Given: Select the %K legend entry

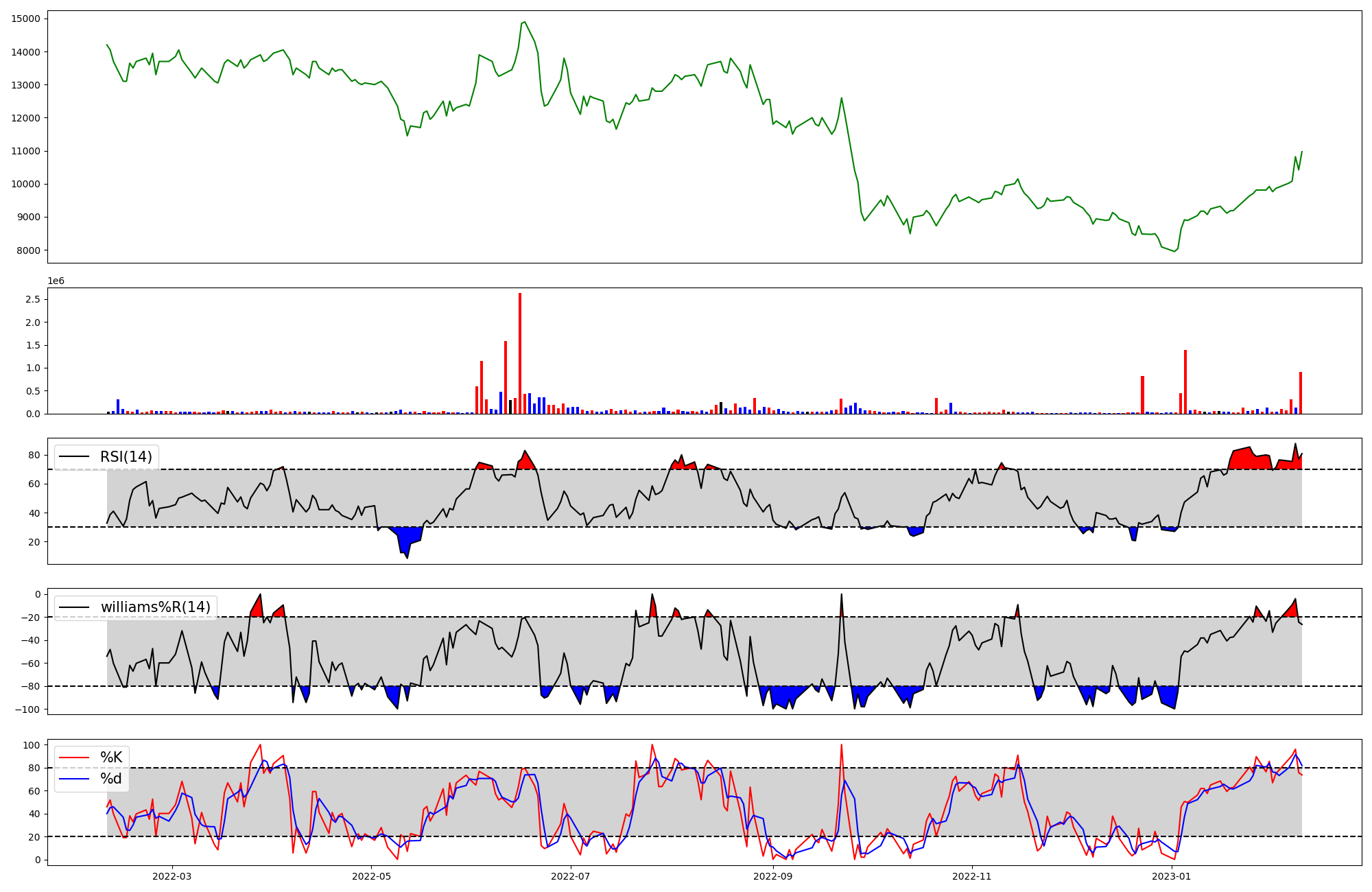Looking at the screenshot, I should pos(111,758).
